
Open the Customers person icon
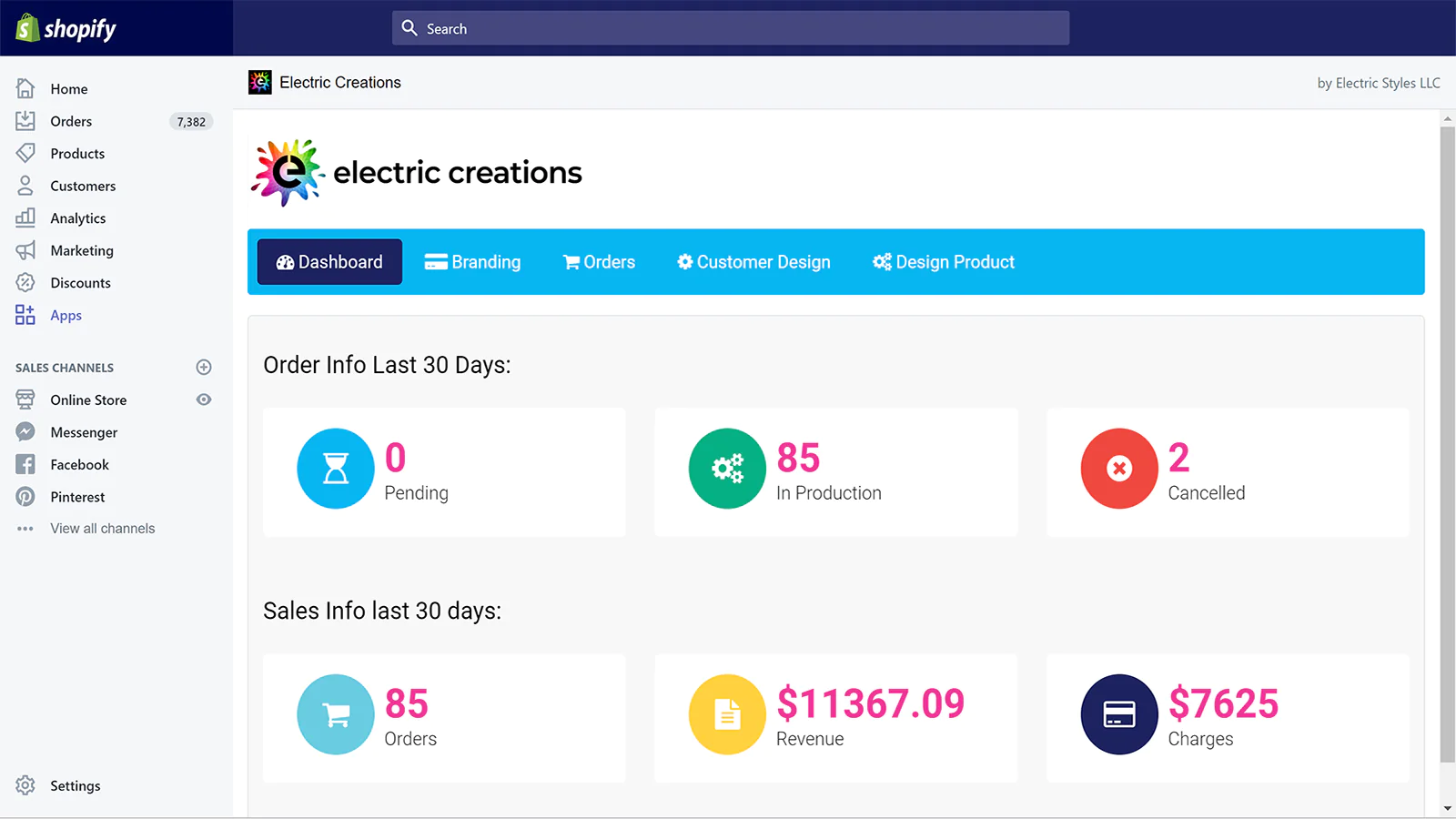(25, 186)
